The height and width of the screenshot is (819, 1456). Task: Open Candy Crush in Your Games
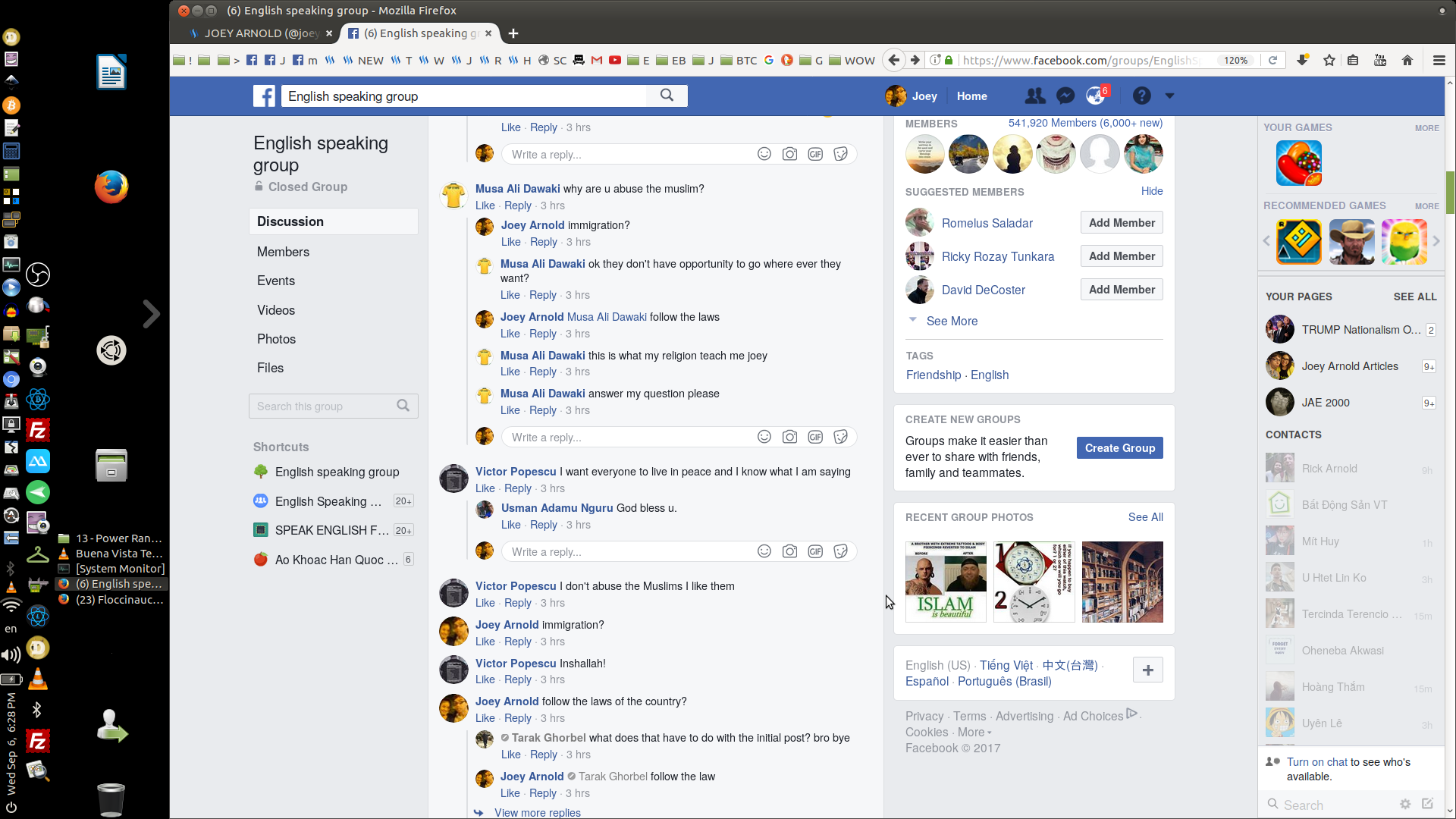1298,163
